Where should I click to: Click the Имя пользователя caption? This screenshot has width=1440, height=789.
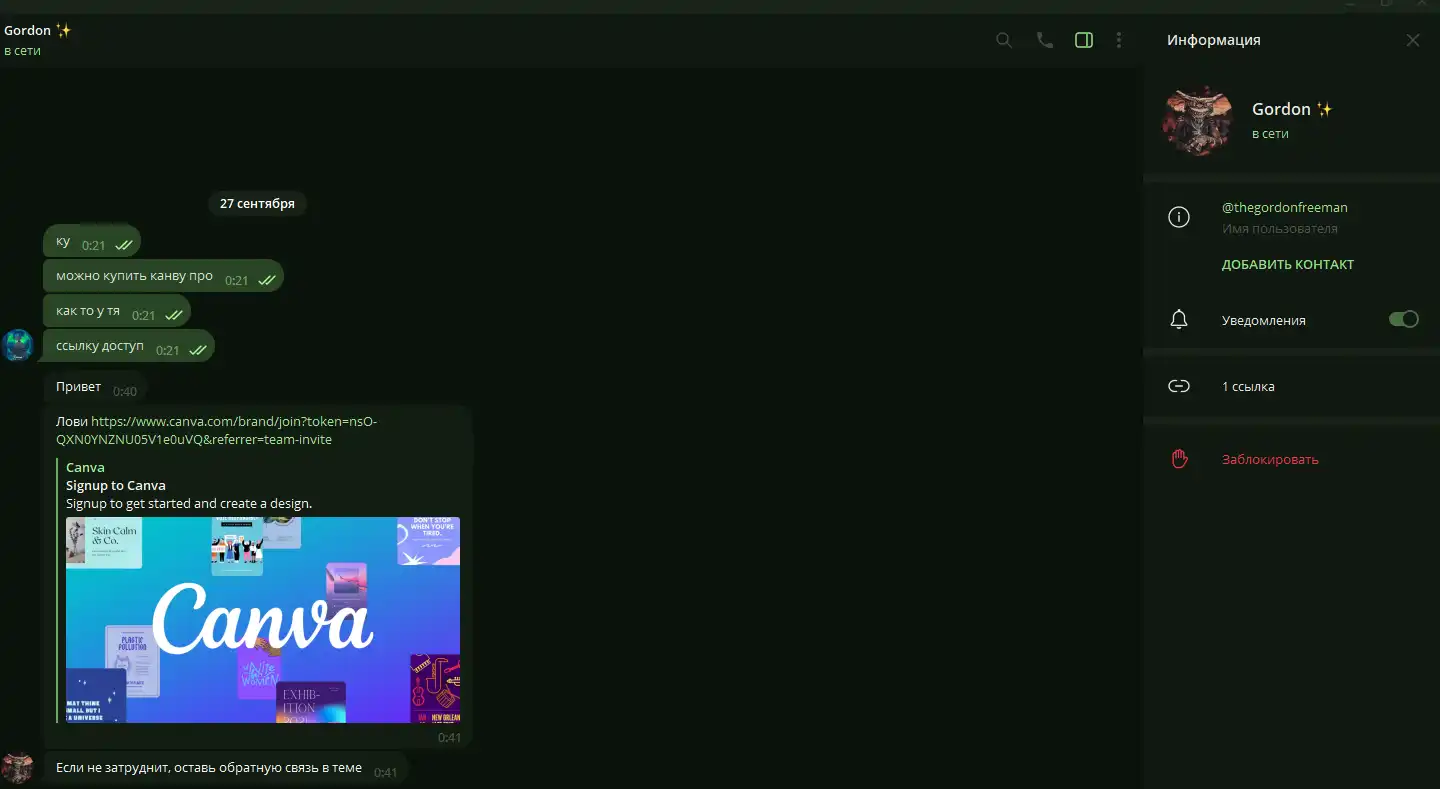coord(1280,229)
